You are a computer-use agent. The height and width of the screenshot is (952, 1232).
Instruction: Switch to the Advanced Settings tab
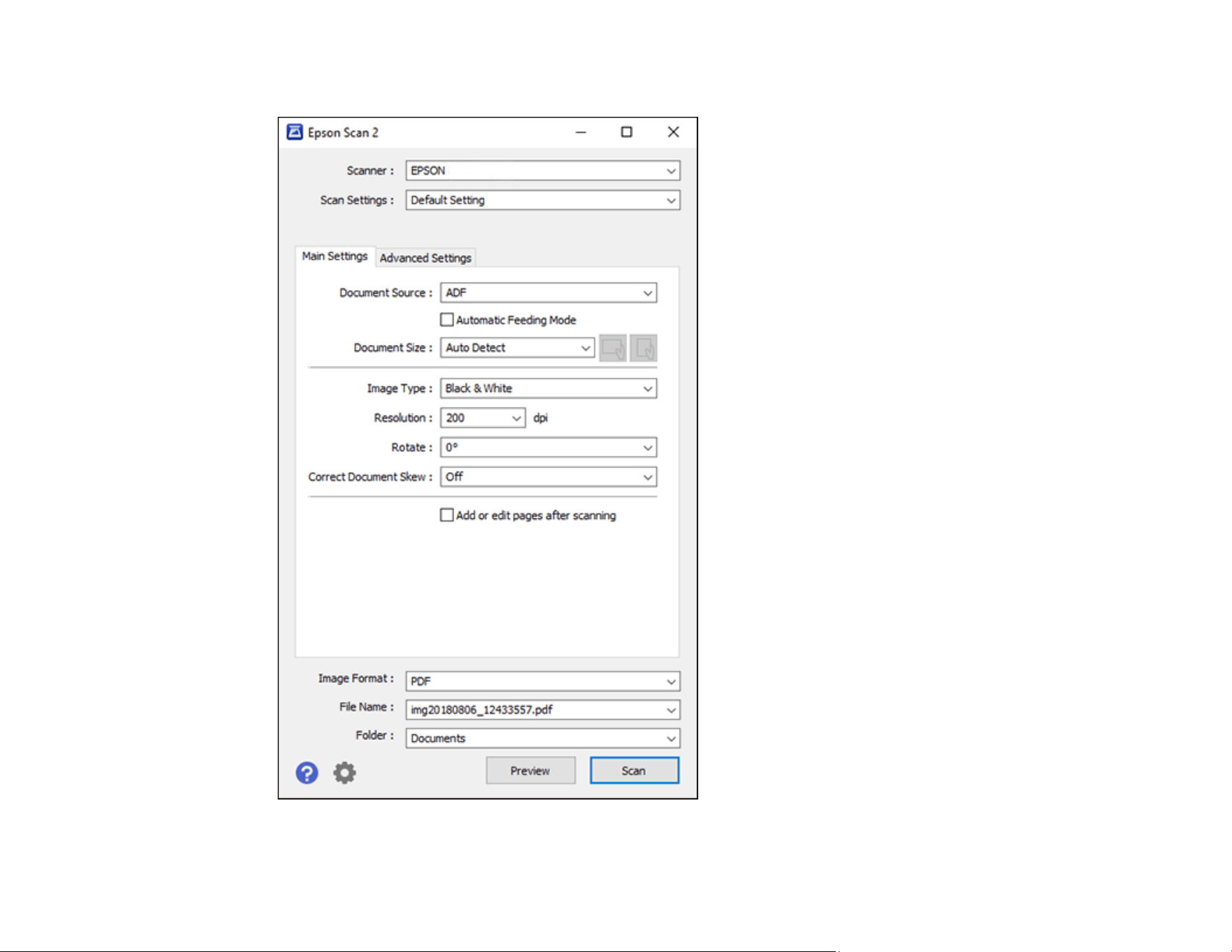(x=425, y=258)
